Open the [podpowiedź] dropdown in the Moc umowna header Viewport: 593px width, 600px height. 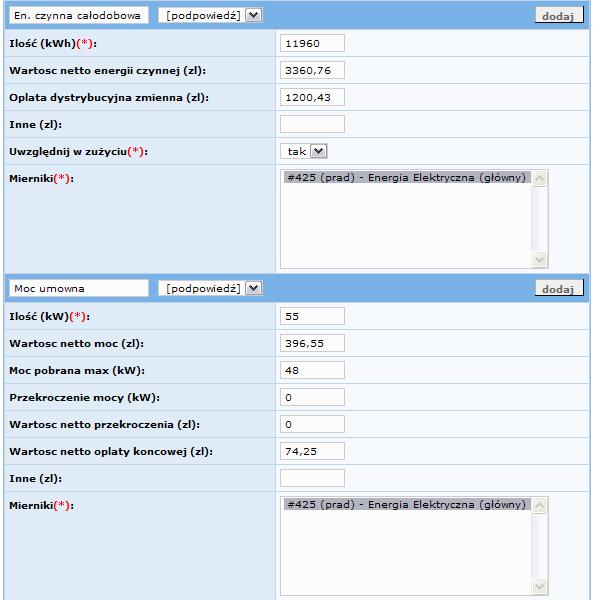tap(210, 289)
